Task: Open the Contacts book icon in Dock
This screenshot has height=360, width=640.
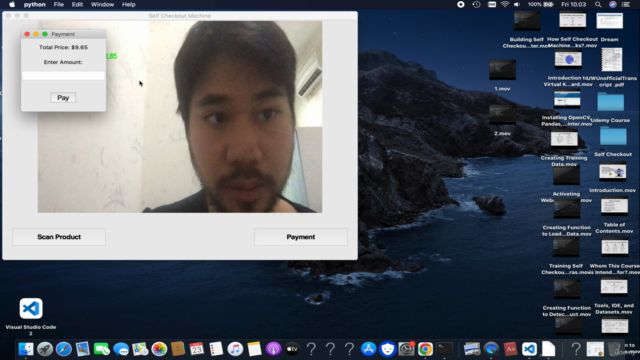Action: point(178,349)
